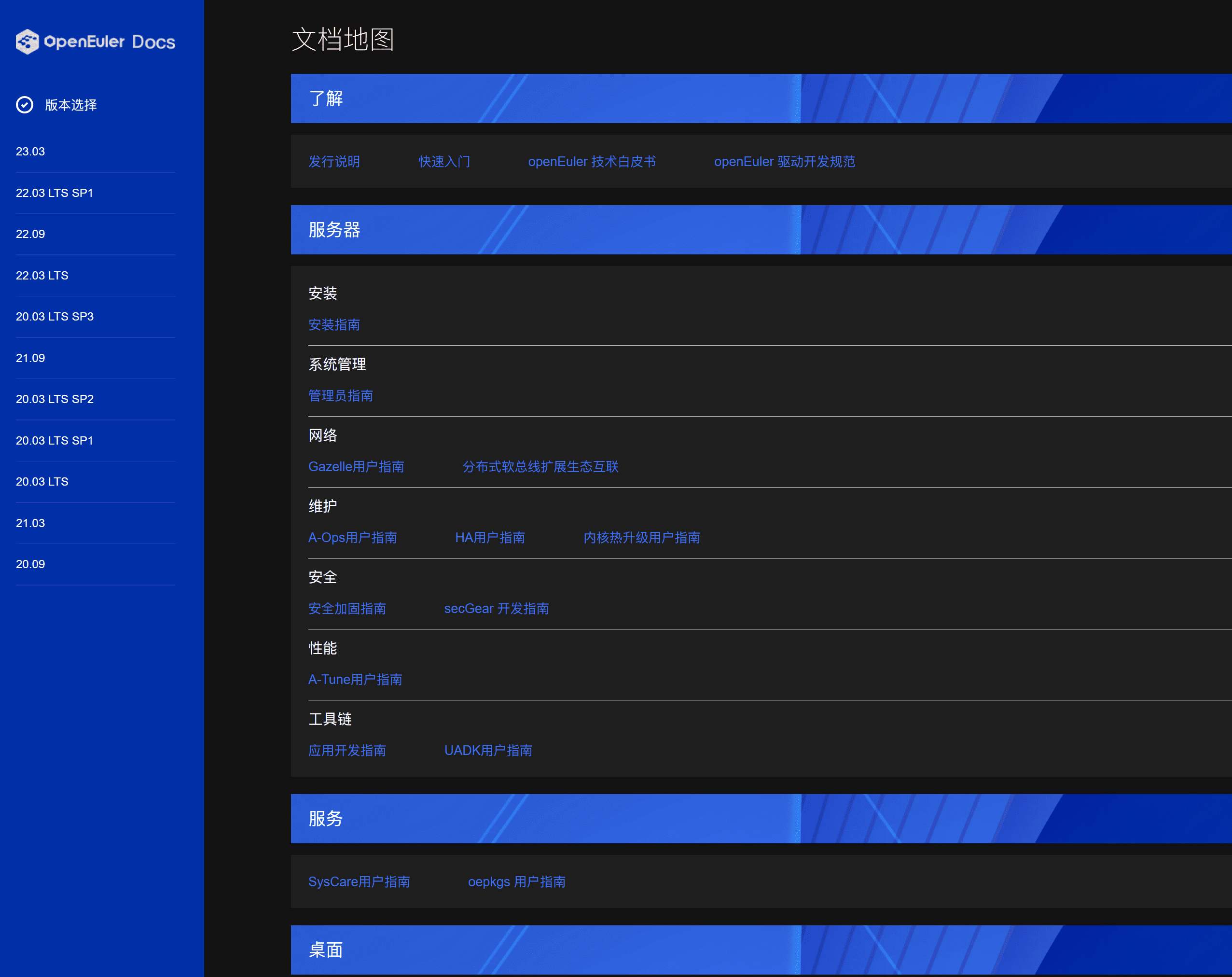The image size is (1232, 977).
Task: Choose version 20.03 LTS SP3
Action: point(54,317)
